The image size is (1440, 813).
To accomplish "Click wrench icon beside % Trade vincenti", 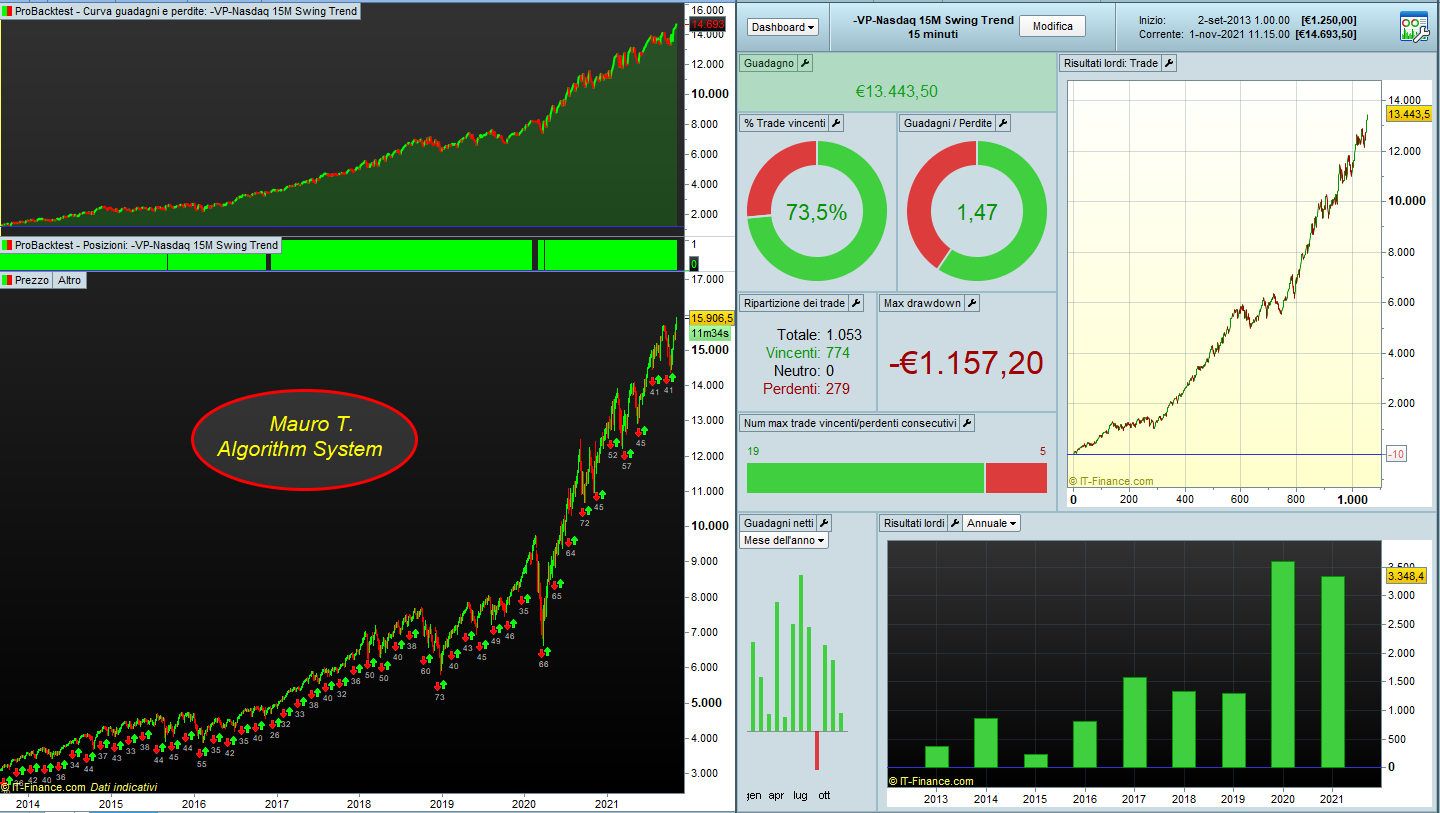I will (x=837, y=123).
